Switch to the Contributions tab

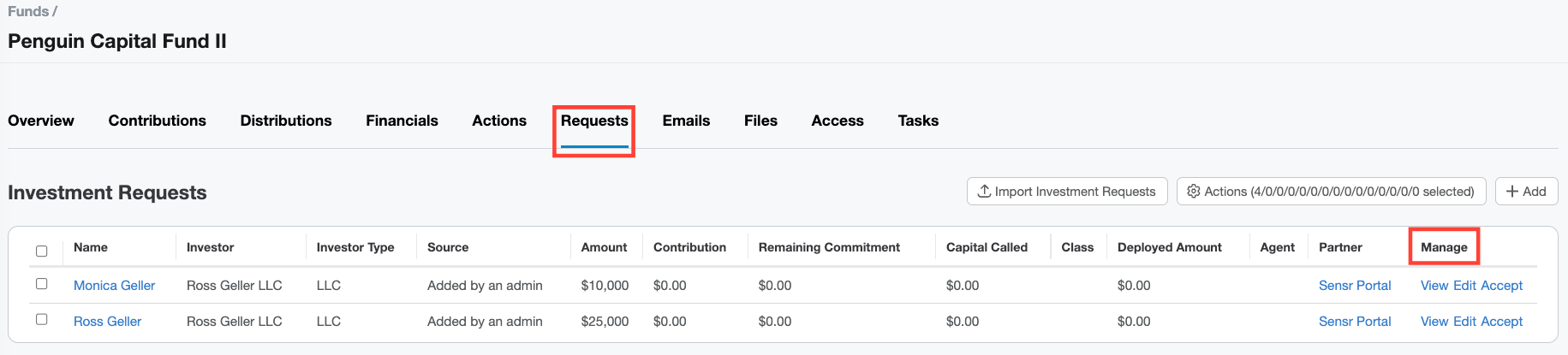coord(158,121)
